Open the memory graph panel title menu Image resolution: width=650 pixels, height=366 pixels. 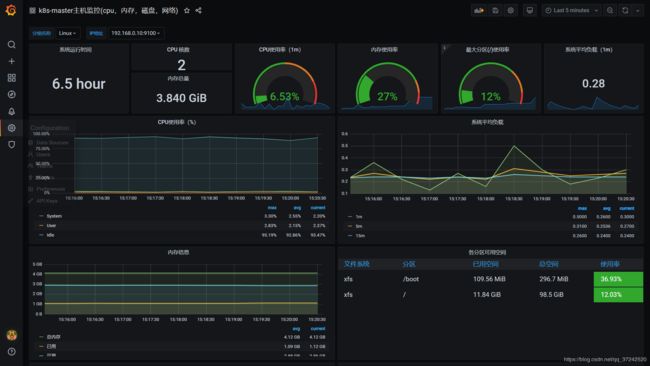click(x=178, y=252)
